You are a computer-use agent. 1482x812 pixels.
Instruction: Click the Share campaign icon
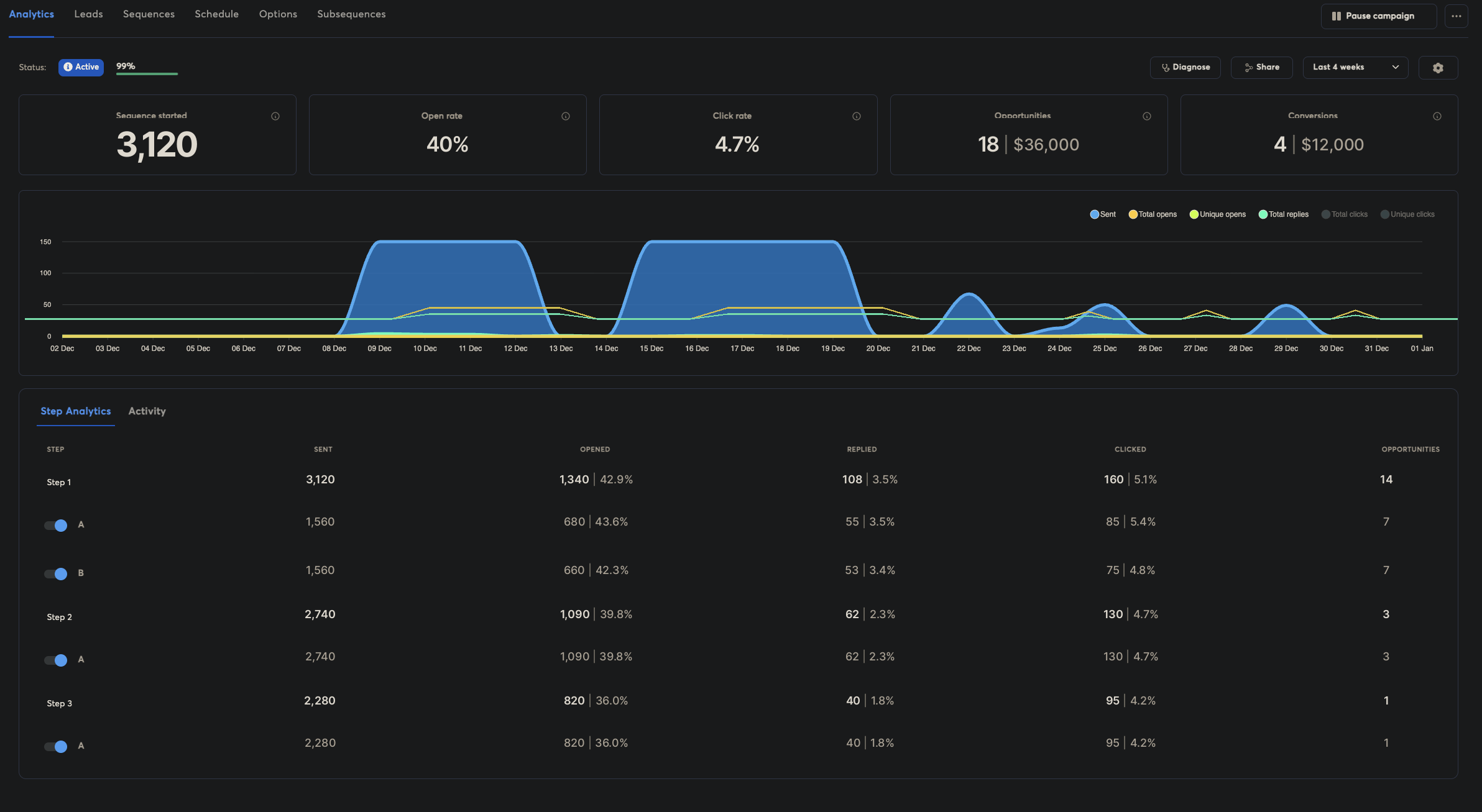pos(1261,67)
